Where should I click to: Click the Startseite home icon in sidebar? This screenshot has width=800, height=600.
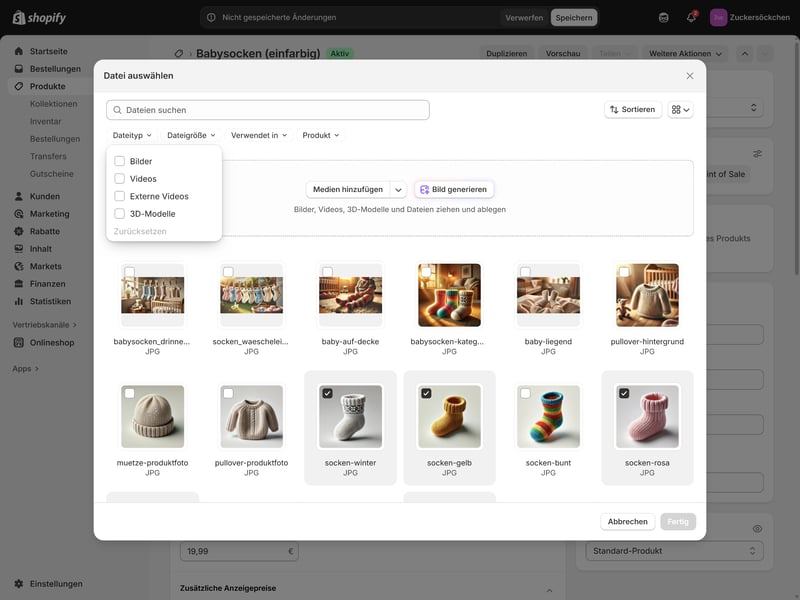[x=19, y=51]
